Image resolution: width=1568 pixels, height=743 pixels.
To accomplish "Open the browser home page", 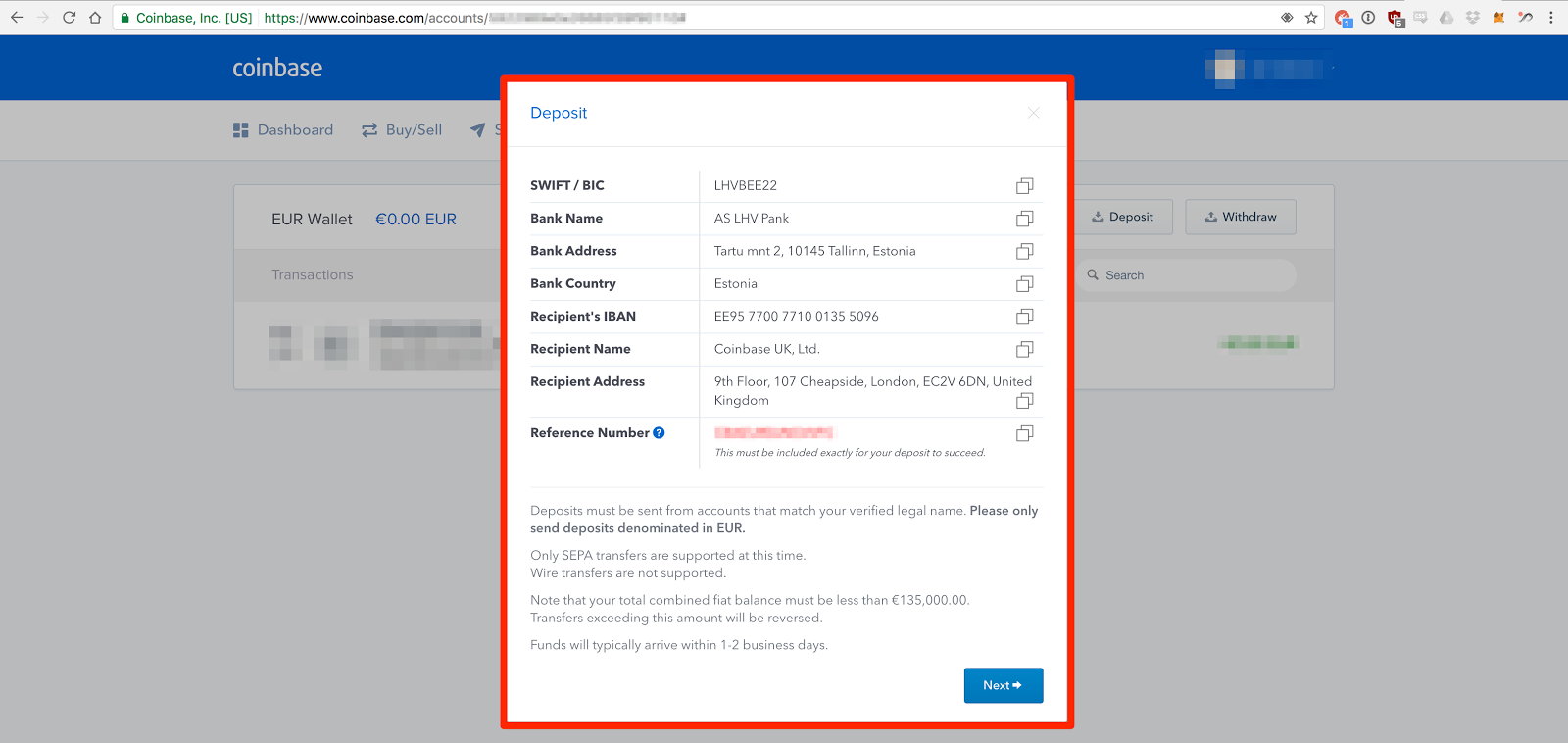I will coord(95,18).
